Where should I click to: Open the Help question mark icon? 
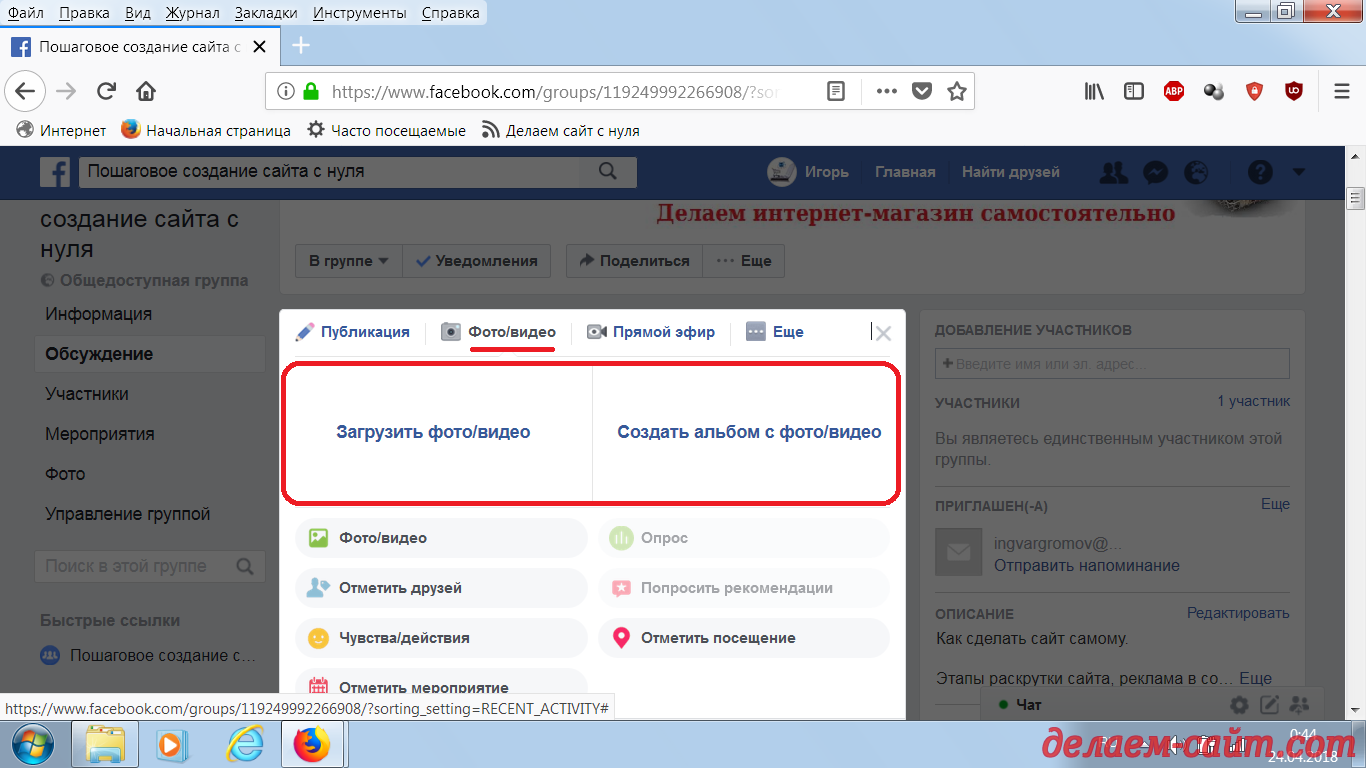point(1258,172)
